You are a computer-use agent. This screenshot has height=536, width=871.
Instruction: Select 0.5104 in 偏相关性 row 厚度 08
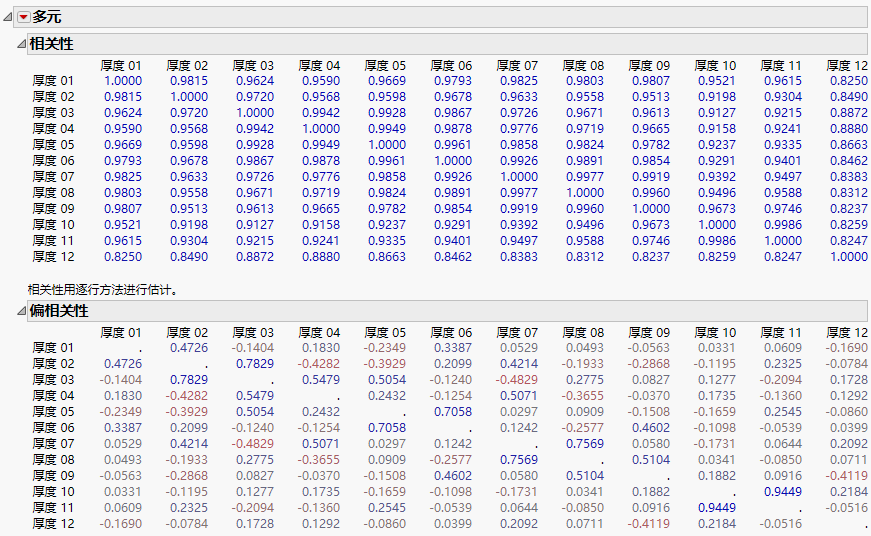(x=651, y=460)
